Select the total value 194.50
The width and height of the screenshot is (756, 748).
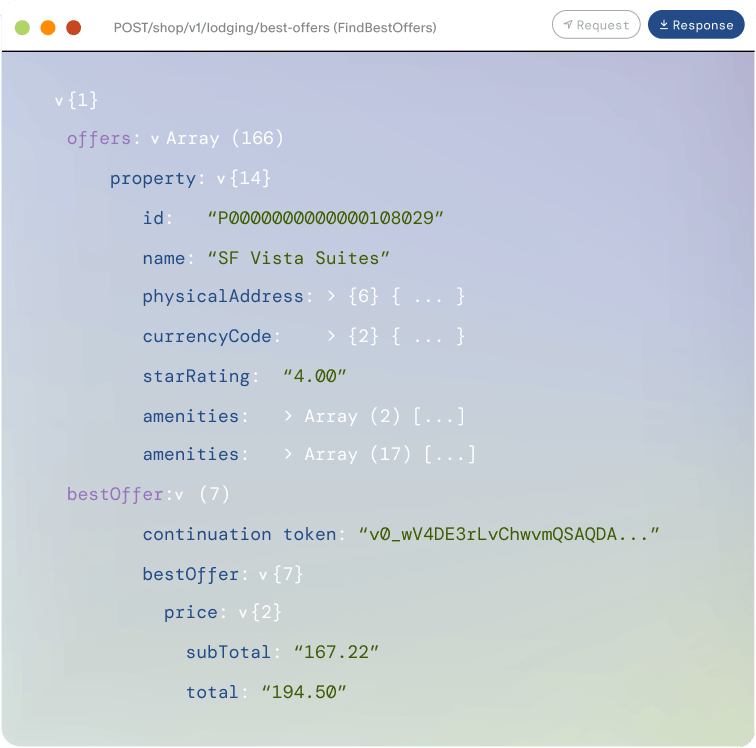pos(304,693)
